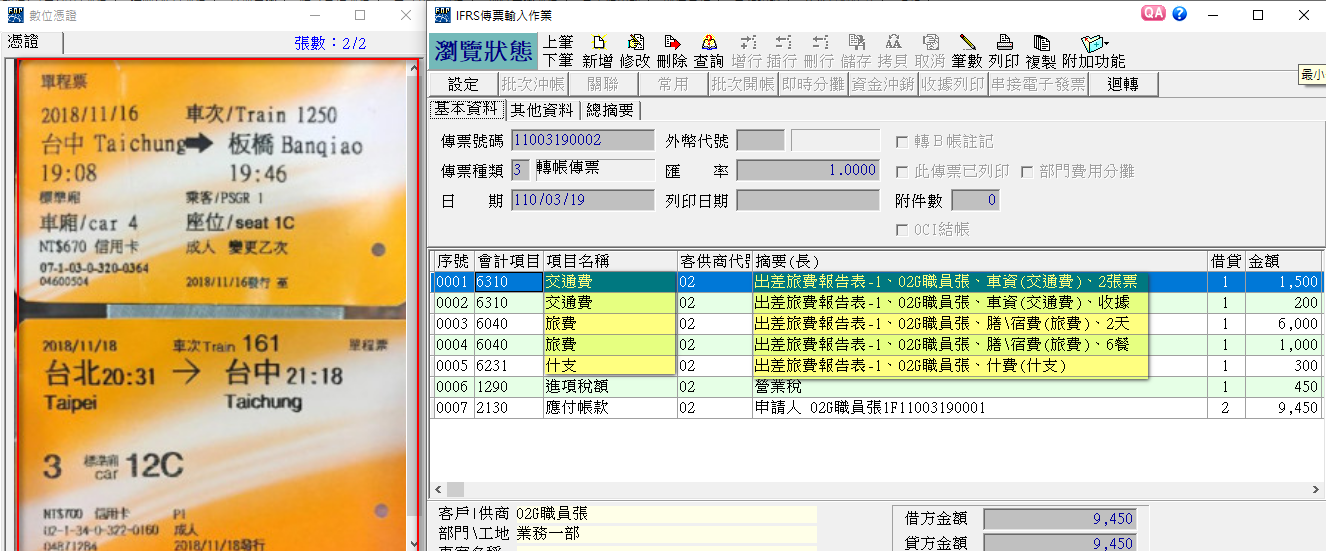Click the 批次沖帳 button
This screenshot has width=1326, height=551.
[532, 84]
